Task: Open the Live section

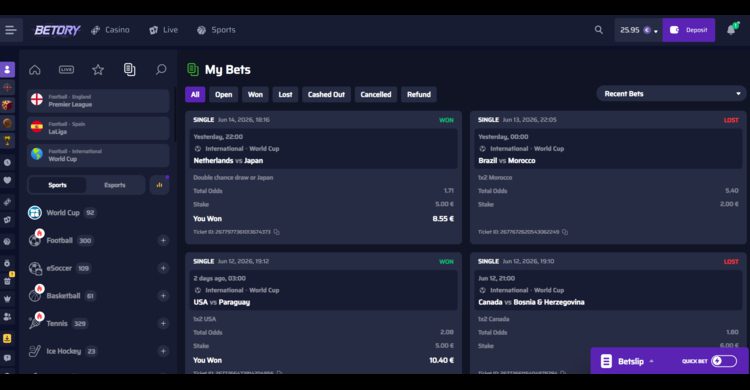Action: coord(163,30)
